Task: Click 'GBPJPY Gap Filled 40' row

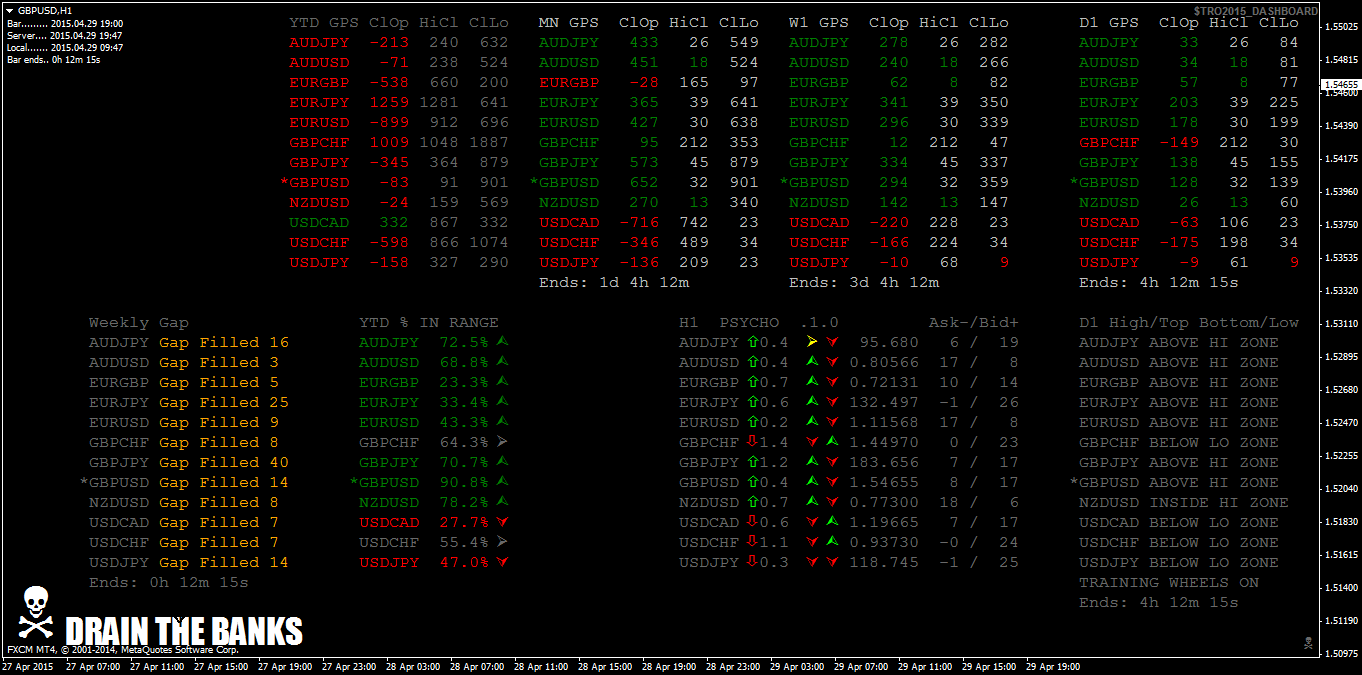Action: click(x=189, y=462)
